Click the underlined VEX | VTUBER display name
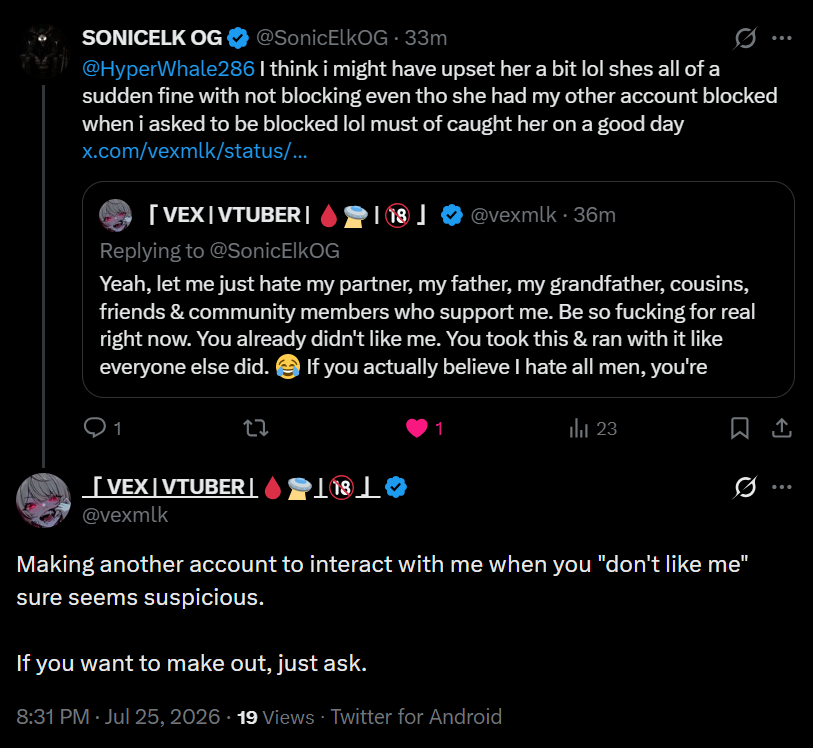 231,487
